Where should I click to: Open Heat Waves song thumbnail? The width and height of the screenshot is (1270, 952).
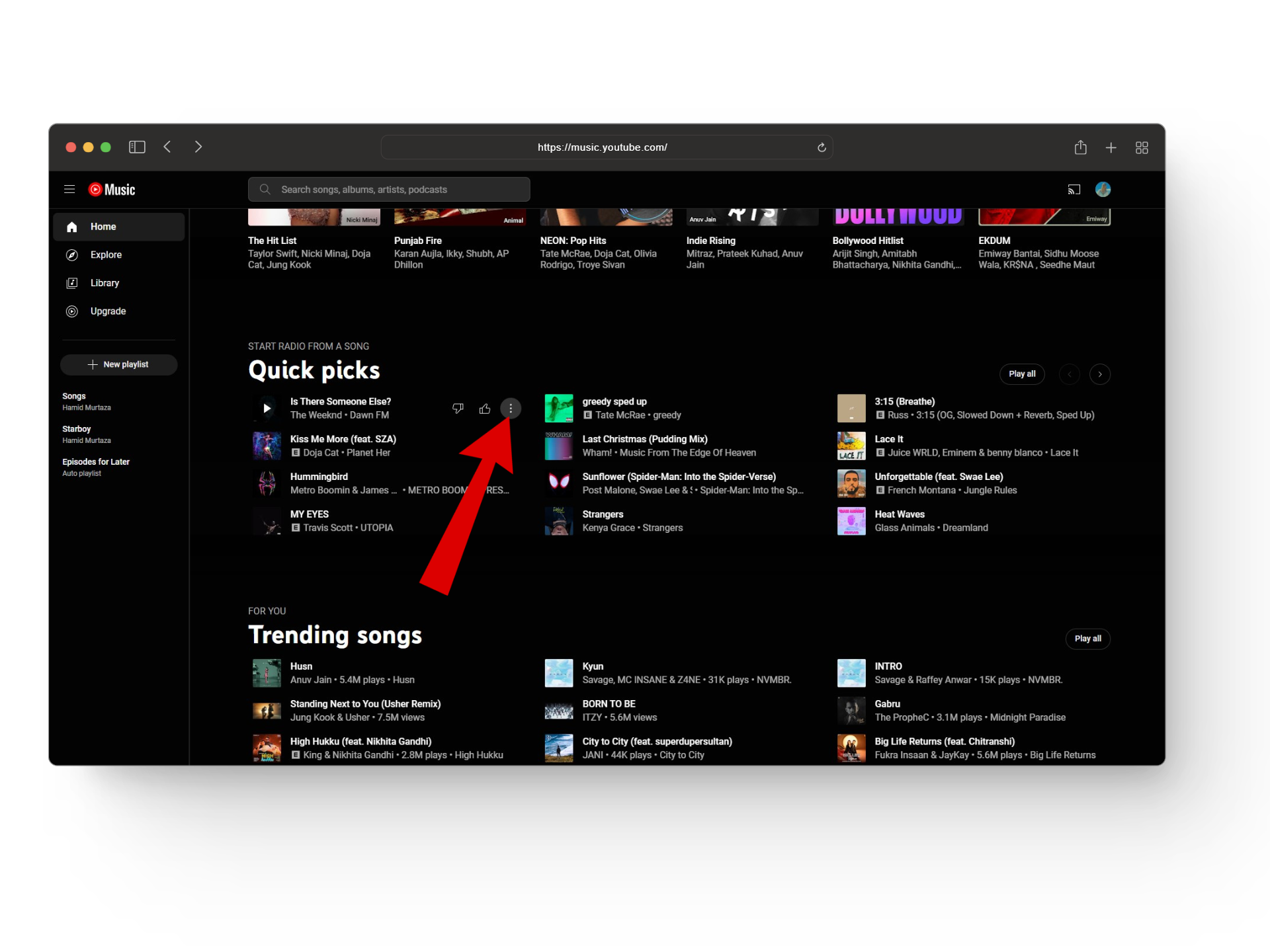click(x=851, y=521)
